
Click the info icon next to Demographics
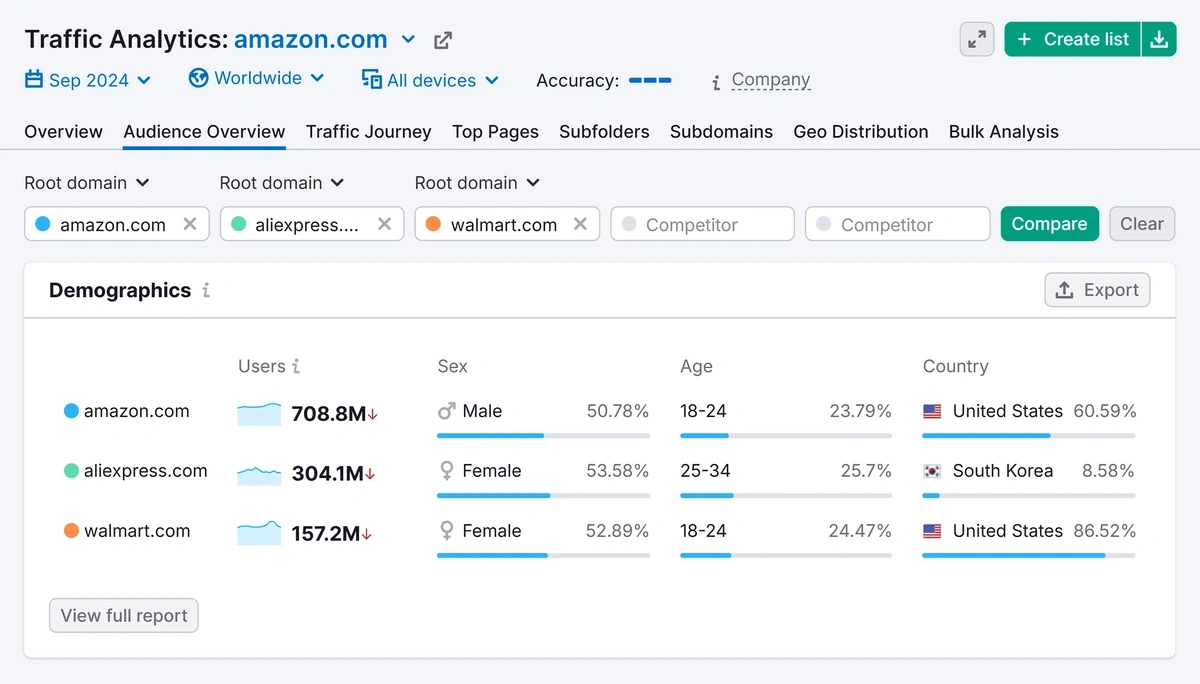[x=206, y=290]
